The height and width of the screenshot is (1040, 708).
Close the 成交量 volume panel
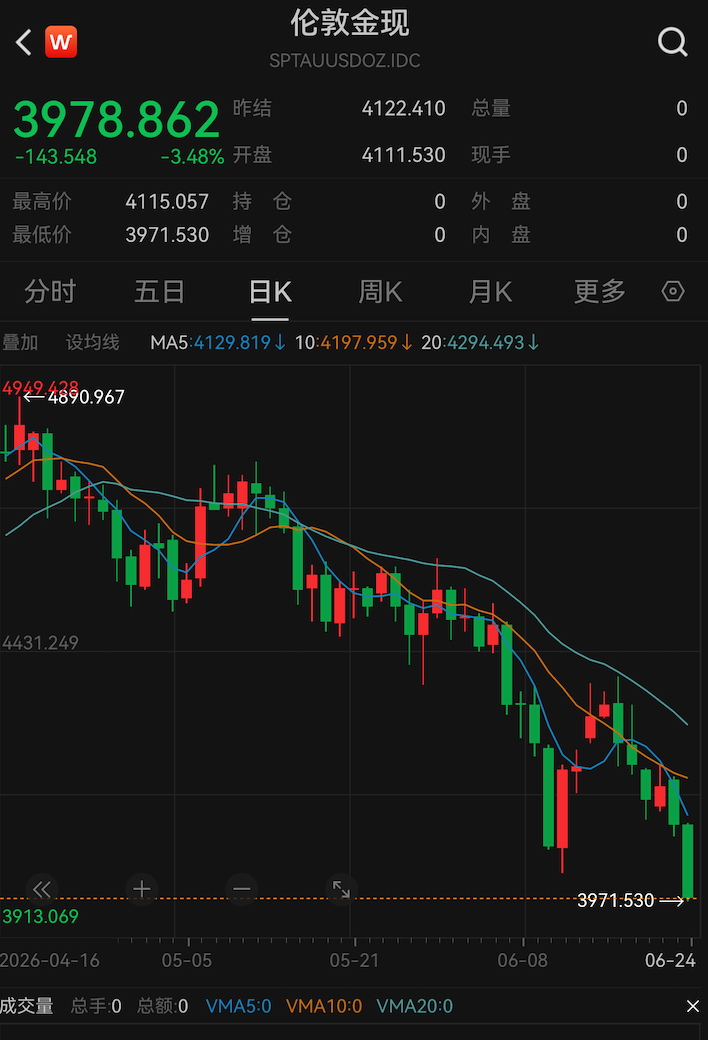click(693, 1006)
